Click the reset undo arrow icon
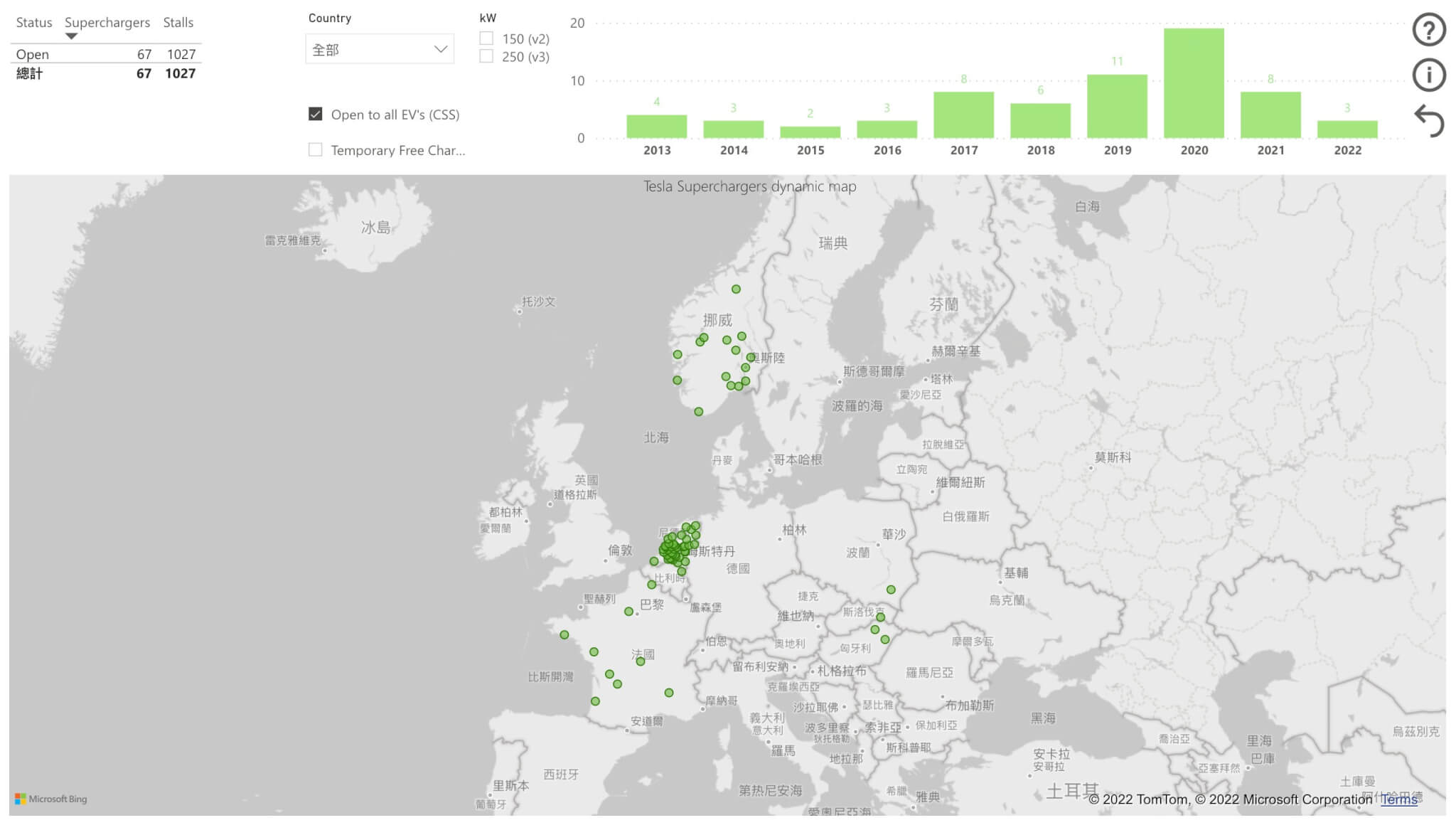Image resolution: width=1456 pixels, height=825 pixels. (x=1429, y=121)
